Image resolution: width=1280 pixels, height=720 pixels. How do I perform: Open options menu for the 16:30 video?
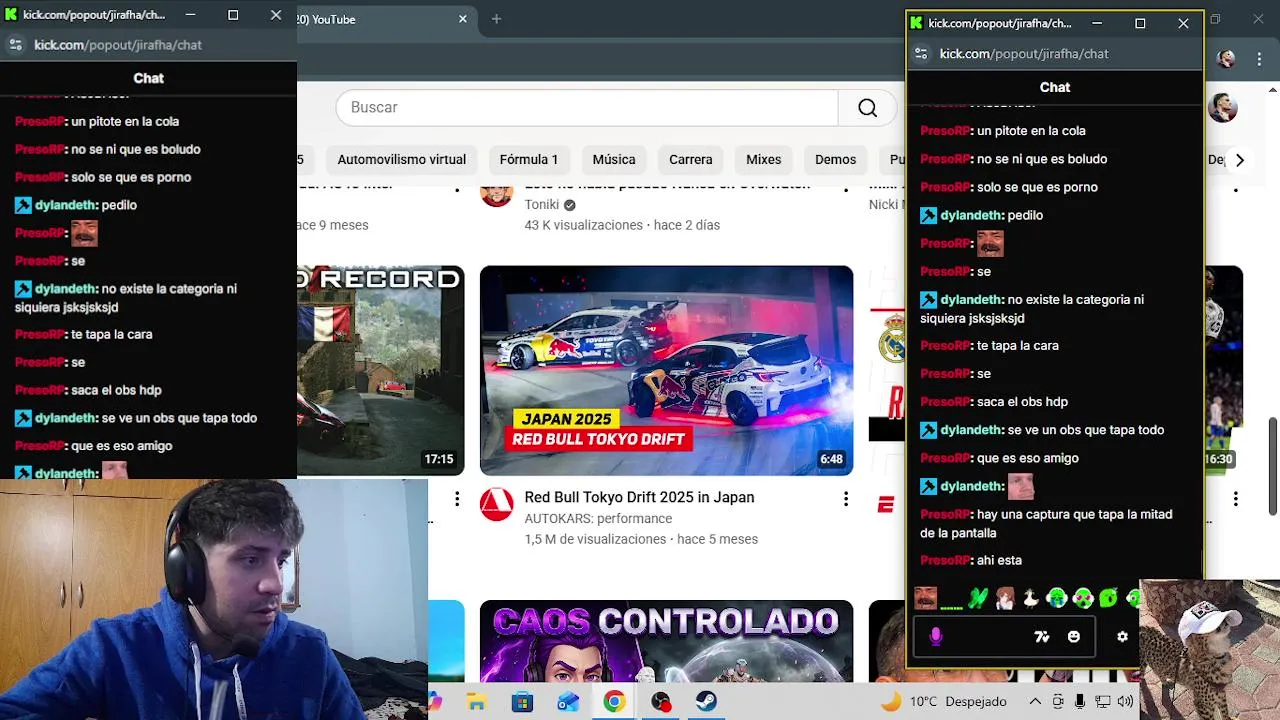1235,498
